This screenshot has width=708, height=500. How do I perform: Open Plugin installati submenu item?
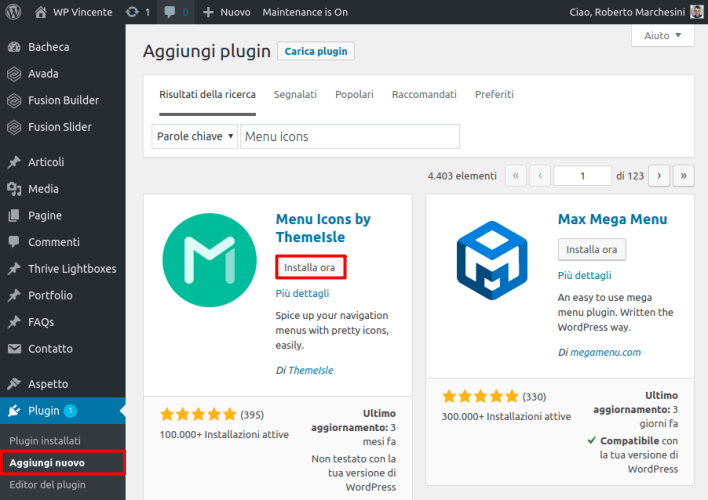[45, 441]
